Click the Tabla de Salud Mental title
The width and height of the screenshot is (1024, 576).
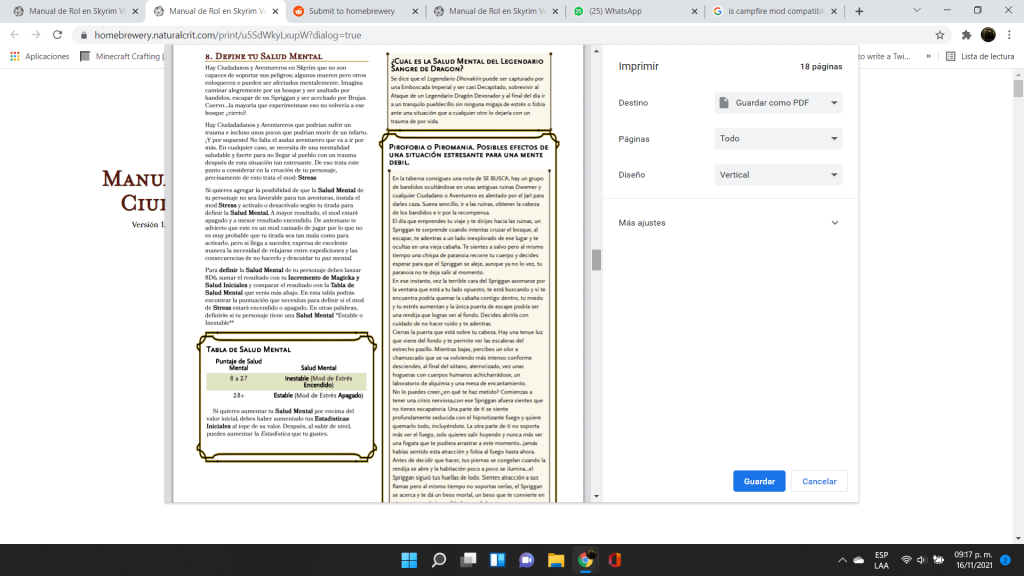pyautogui.click(x=248, y=349)
